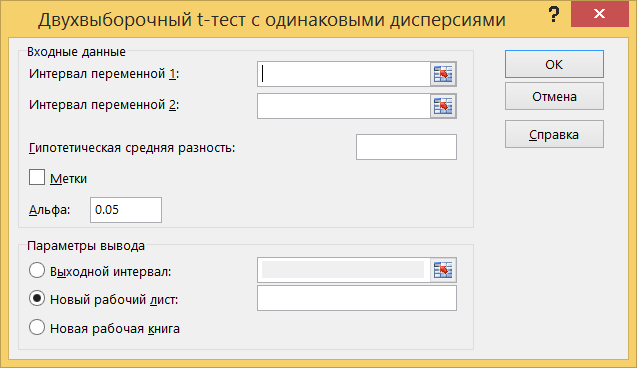Click range selector icon for Интервал переменной 2

(443, 106)
